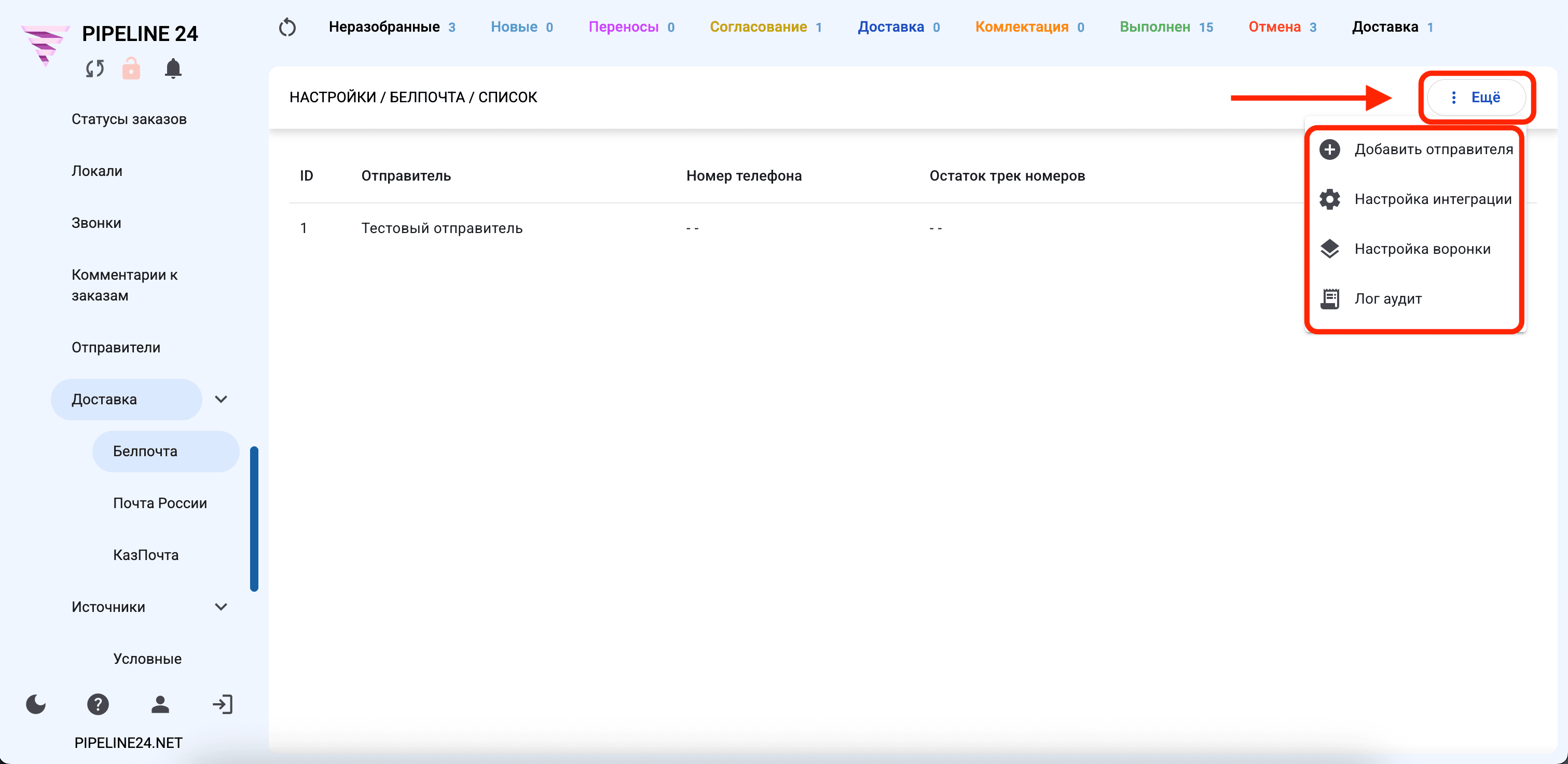Open Почта России in sidebar
This screenshot has width=1568, height=764.
(x=160, y=503)
